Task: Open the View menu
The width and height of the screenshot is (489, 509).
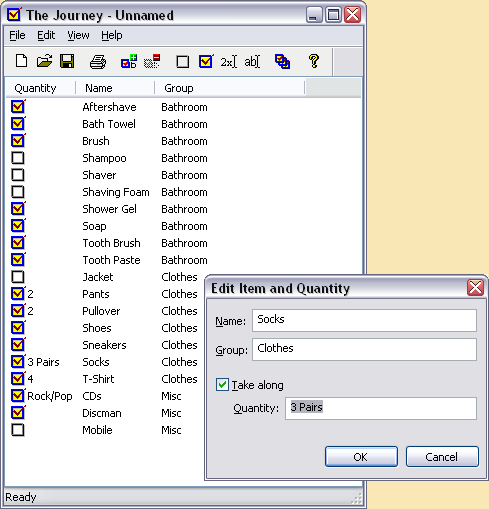Action: tap(78, 35)
